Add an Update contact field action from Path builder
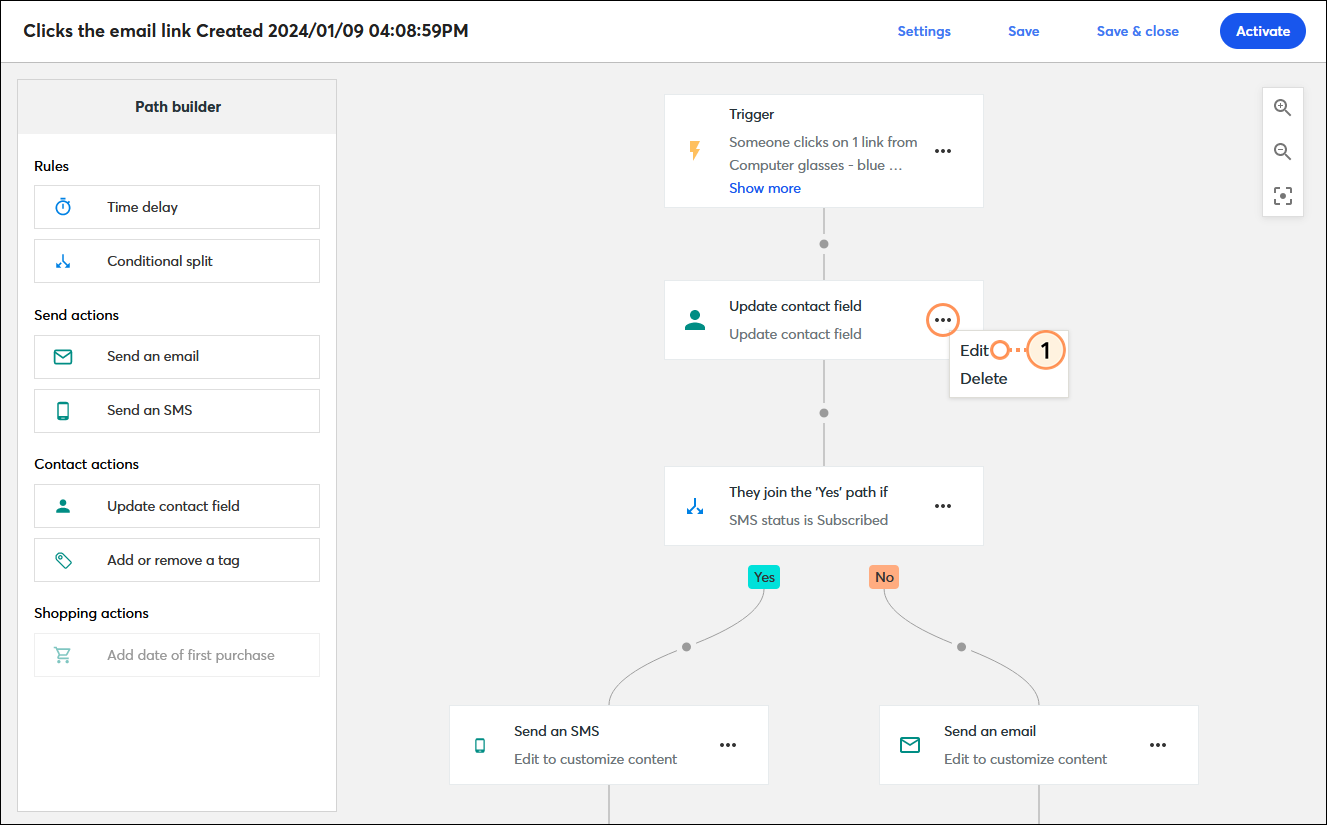 177,506
